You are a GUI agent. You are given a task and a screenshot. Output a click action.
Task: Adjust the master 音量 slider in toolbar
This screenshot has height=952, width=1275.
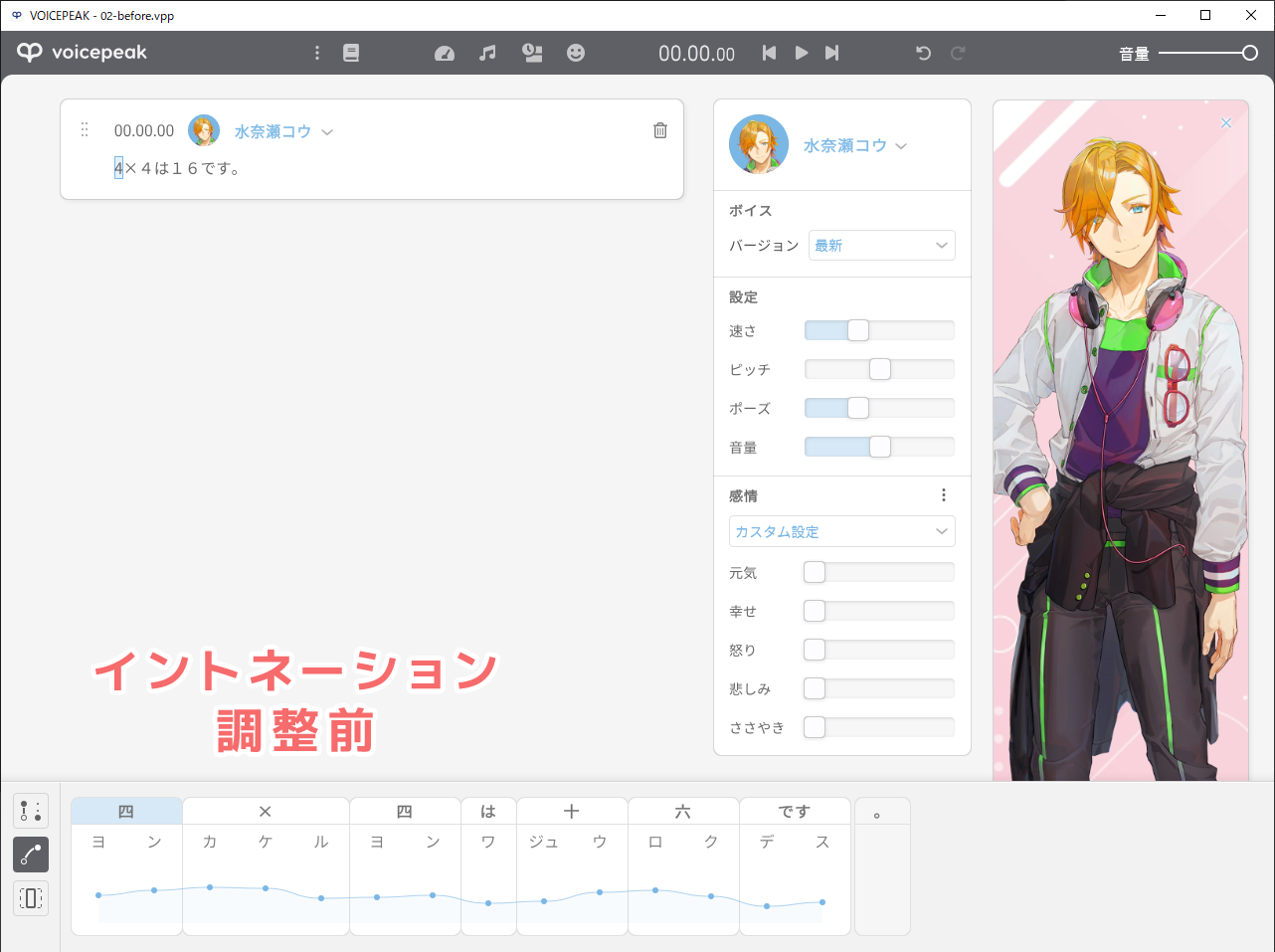1208,53
